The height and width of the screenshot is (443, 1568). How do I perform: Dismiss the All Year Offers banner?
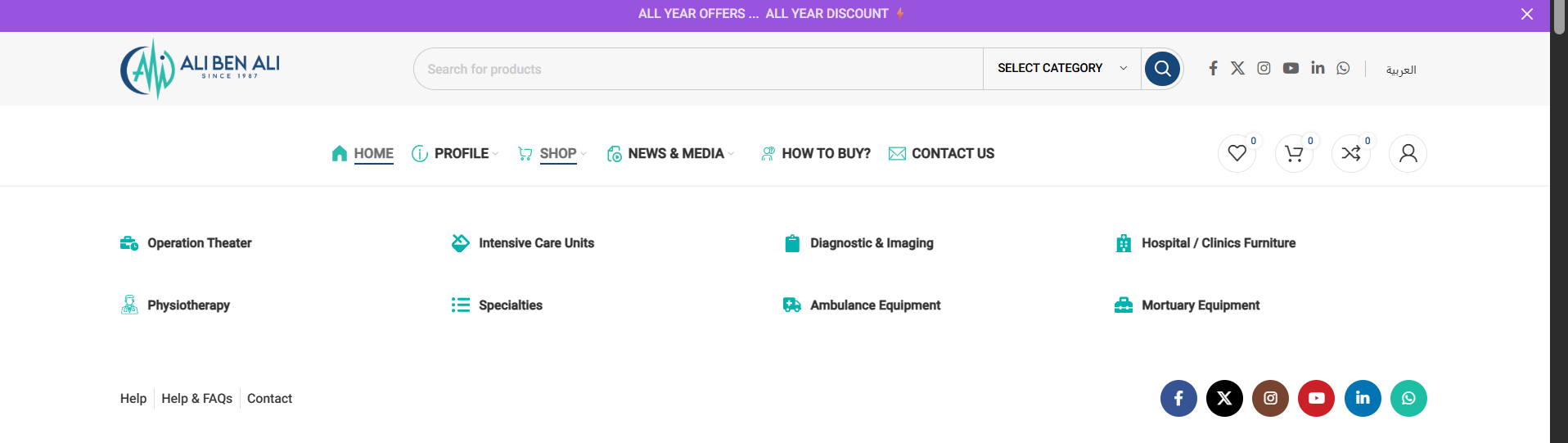[1526, 14]
